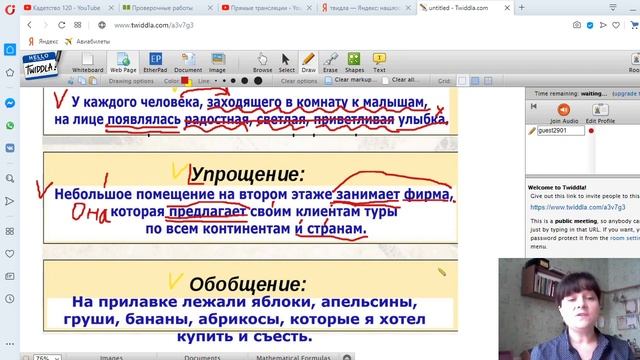The height and width of the screenshot is (360, 640).
Task: Open the Opera menu logo
Action: pos(10,9)
